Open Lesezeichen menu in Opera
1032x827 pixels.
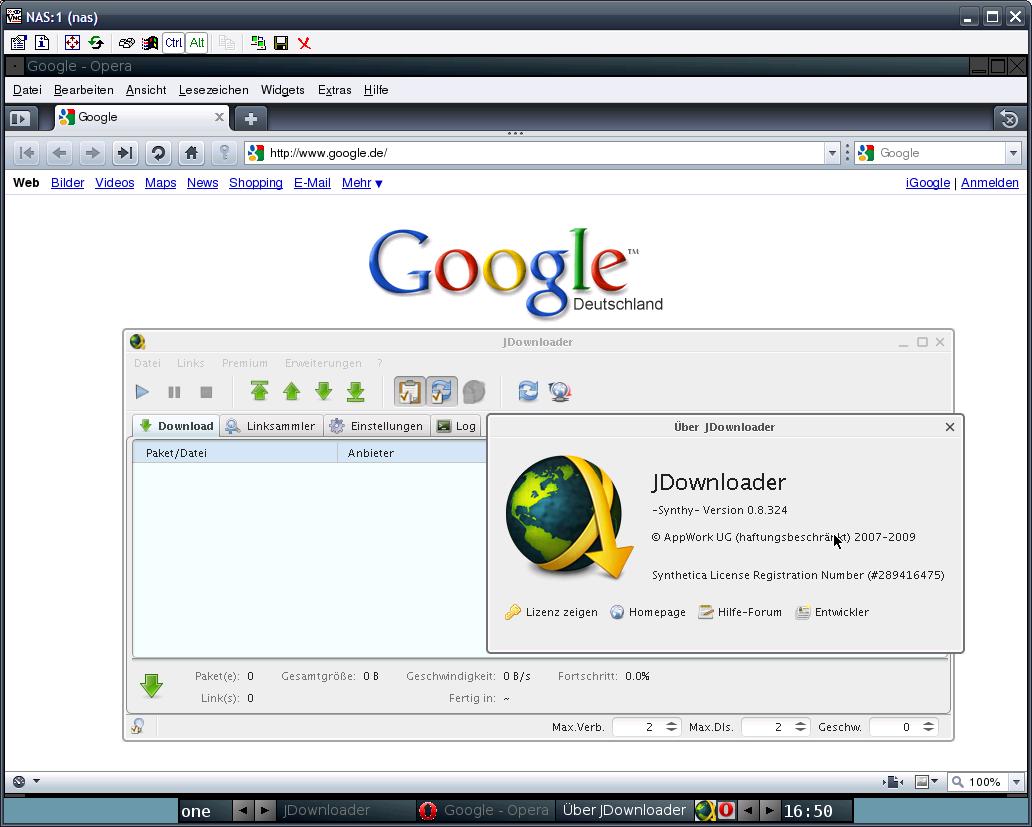214,90
